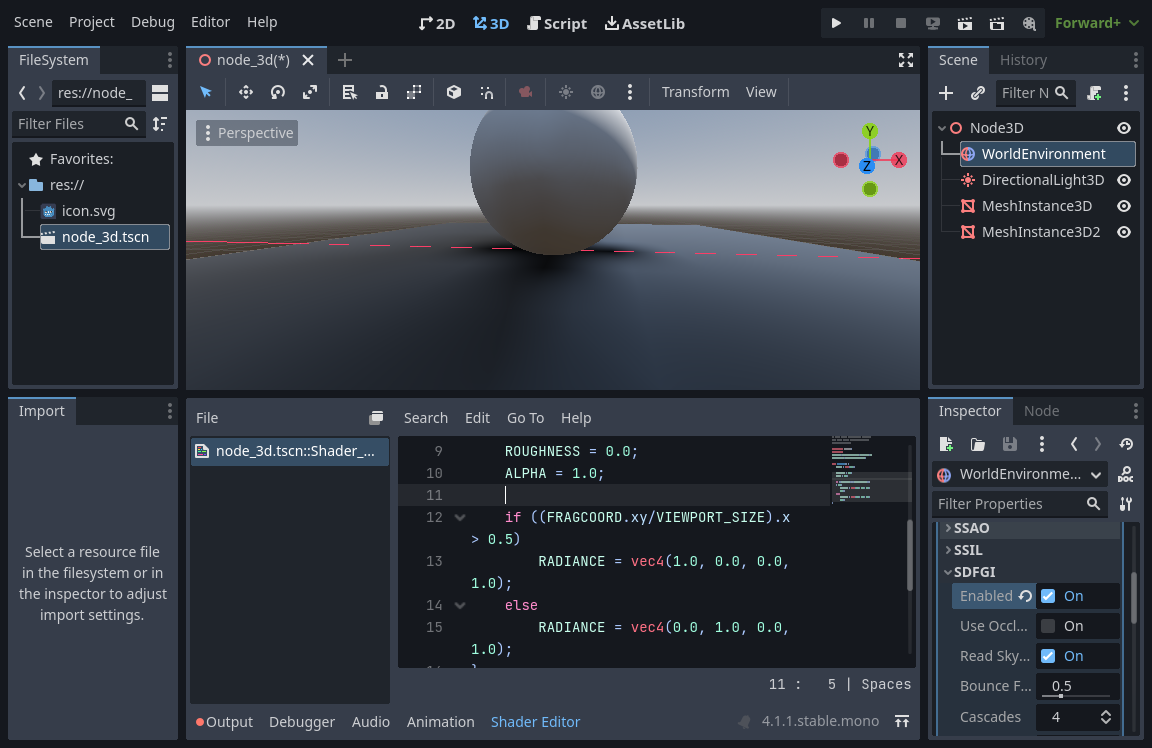The width and height of the screenshot is (1152, 748).
Task: Enable the preview camera icon in the viewport toolbar
Action: (x=526, y=92)
